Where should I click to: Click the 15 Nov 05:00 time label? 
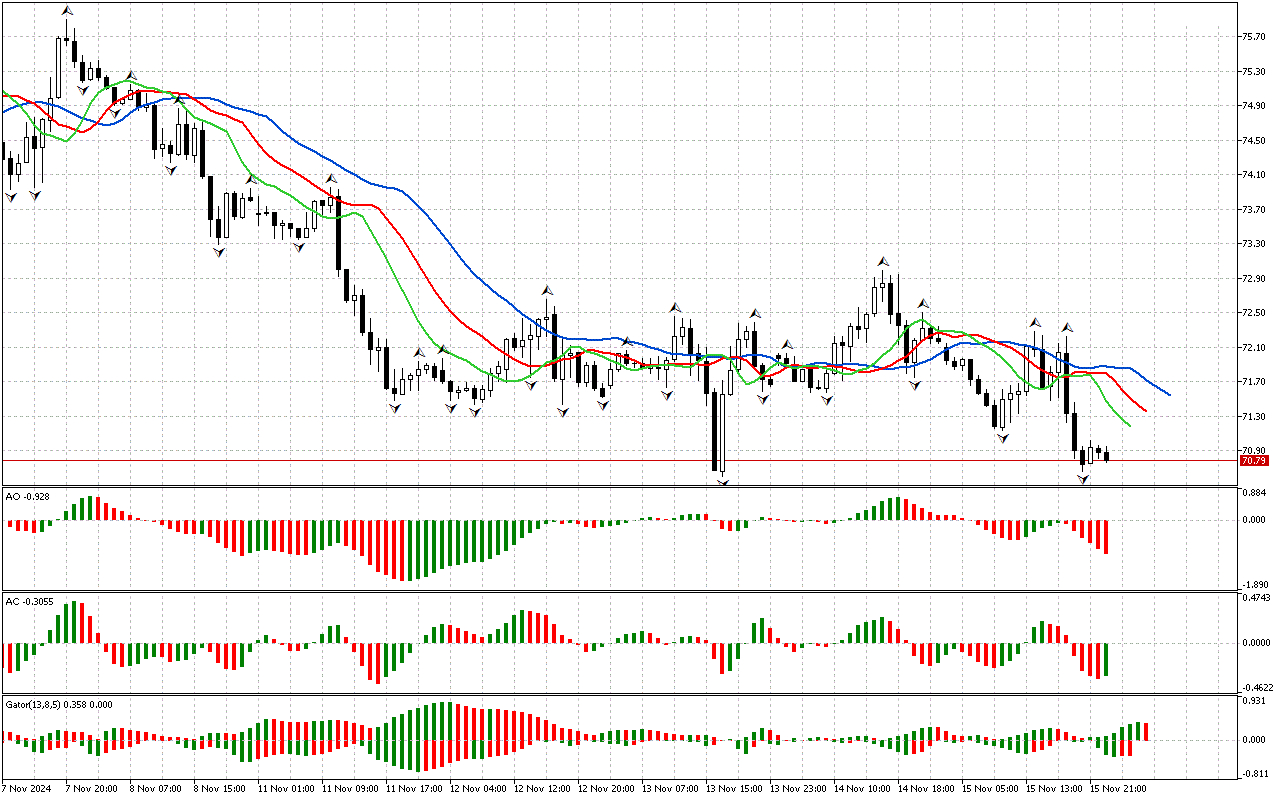[992, 788]
